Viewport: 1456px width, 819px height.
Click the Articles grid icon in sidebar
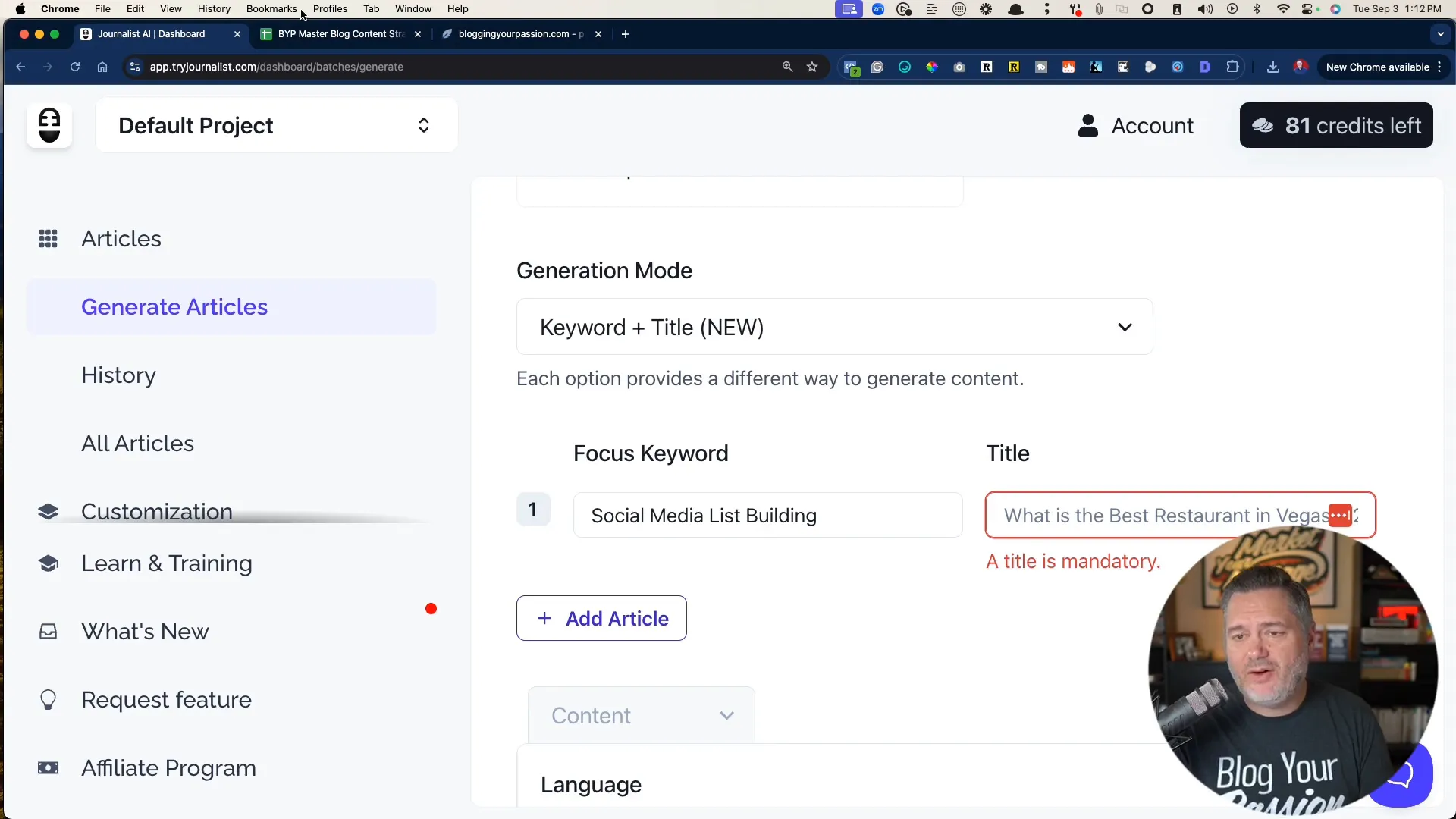(x=48, y=238)
